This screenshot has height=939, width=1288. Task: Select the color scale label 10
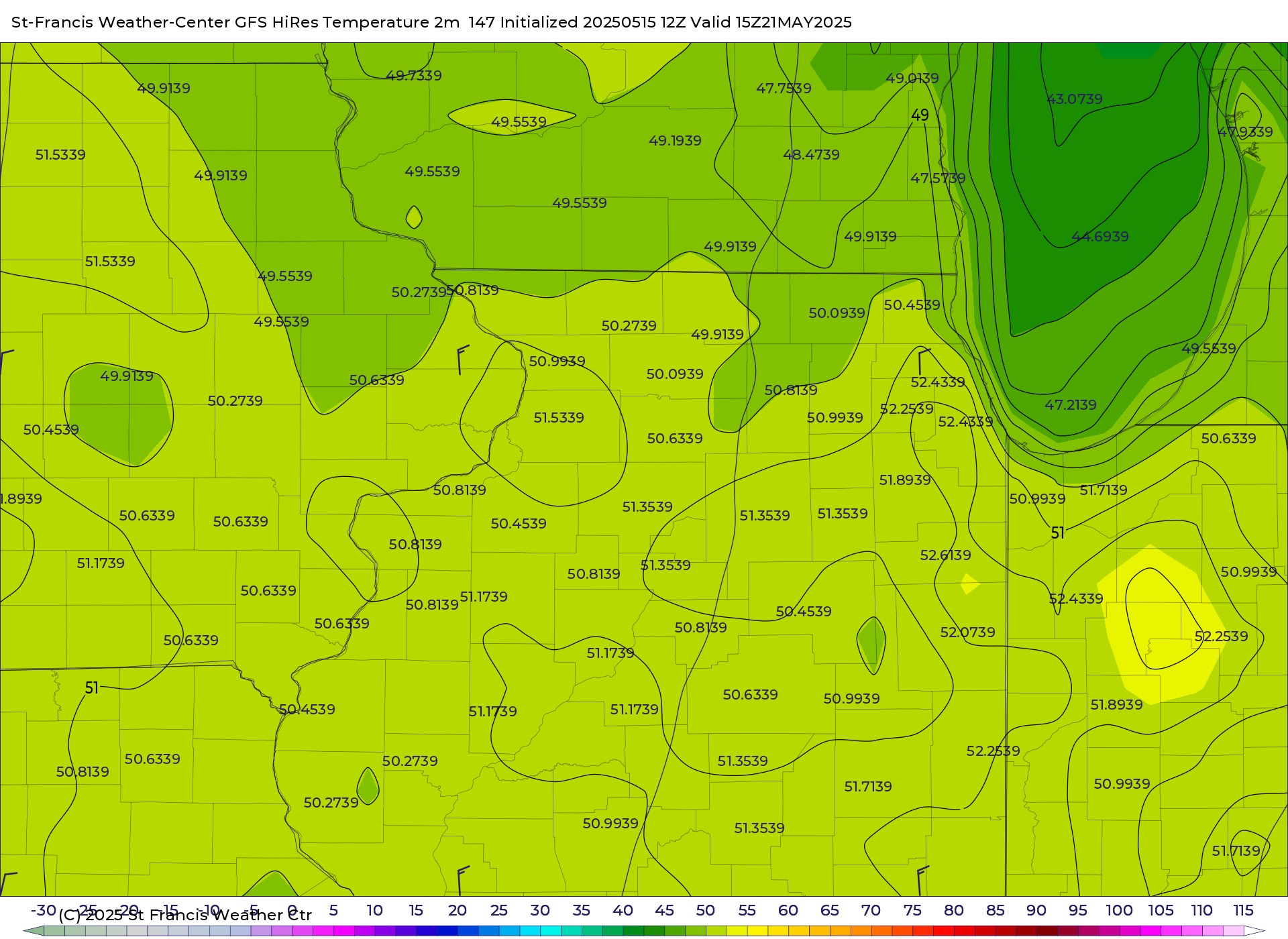tap(374, 911)
